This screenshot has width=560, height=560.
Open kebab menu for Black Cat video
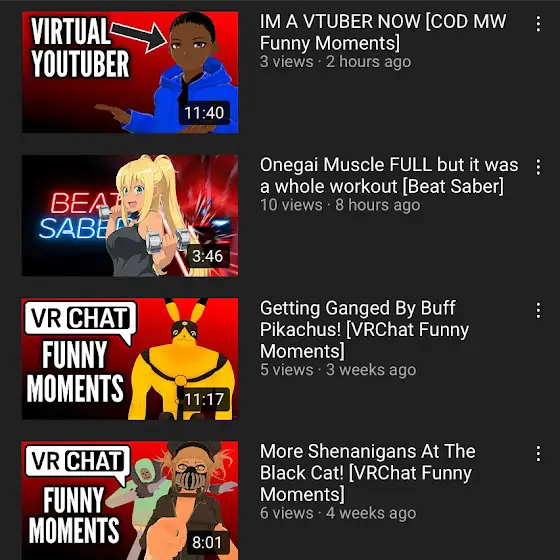point(538,454)
